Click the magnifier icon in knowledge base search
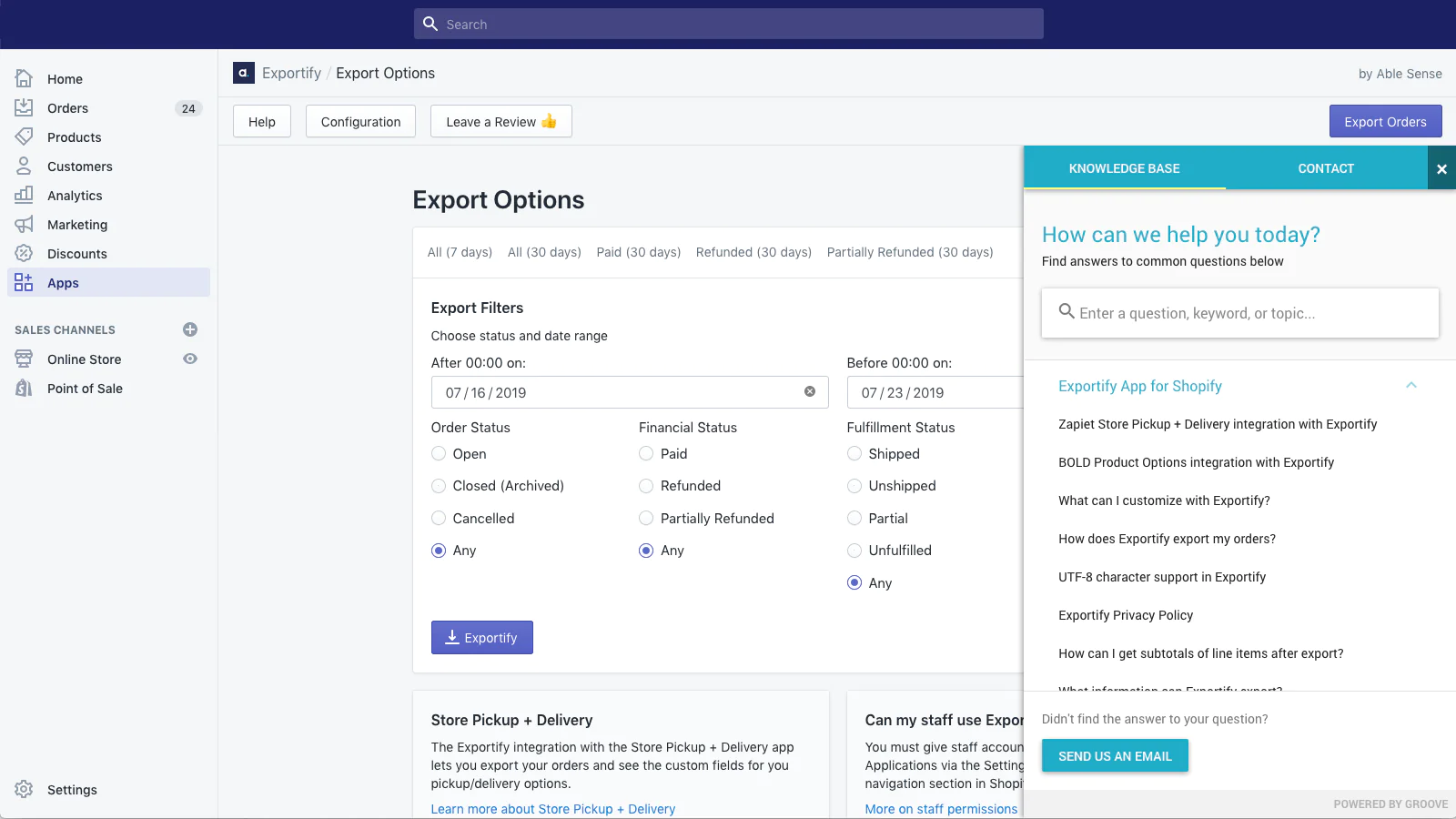The width and height of the screenshot is (1456, 819). coord(1067,311)
